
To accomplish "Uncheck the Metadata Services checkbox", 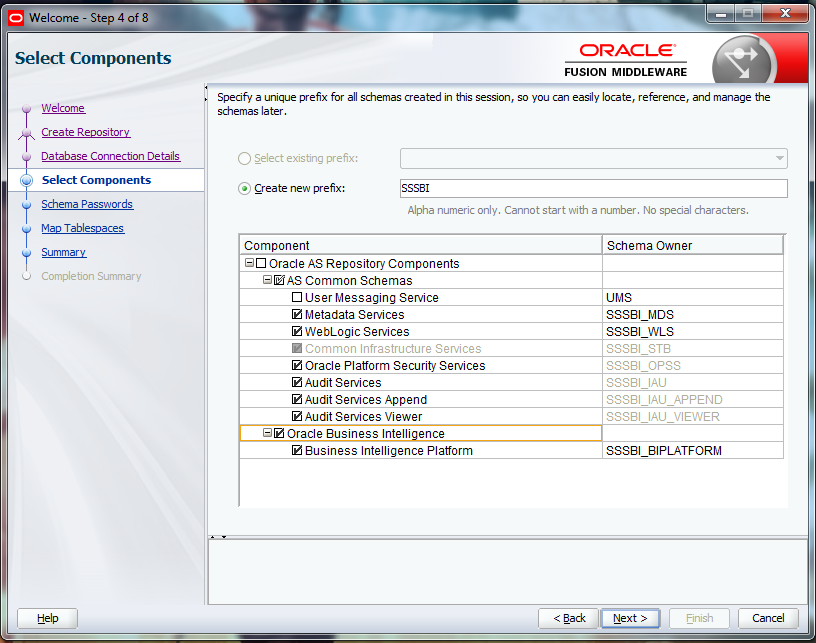I will (297, 314).
